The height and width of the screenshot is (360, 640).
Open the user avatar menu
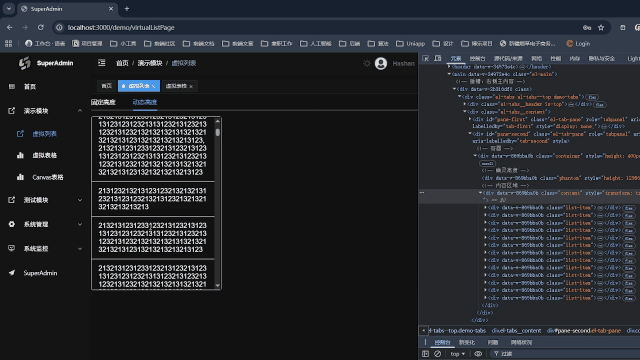coord(381,63)
